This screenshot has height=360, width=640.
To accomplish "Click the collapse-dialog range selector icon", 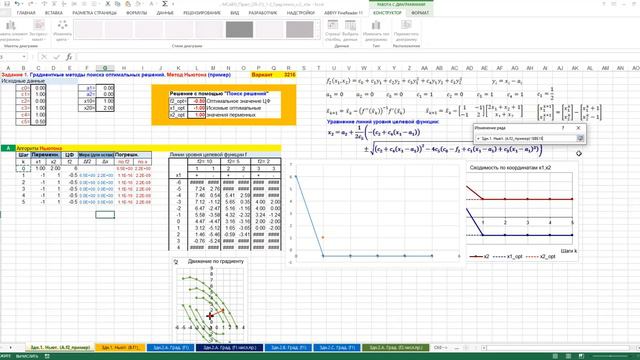I will pos(580,139).
